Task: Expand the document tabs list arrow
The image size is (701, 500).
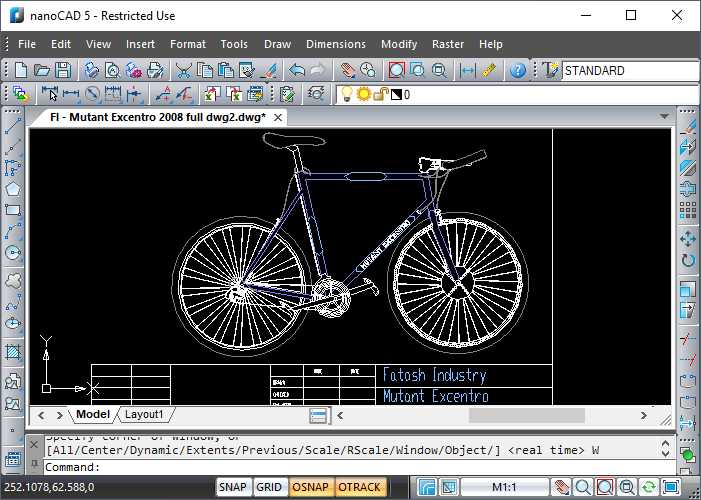Action: tap(664, 117)
